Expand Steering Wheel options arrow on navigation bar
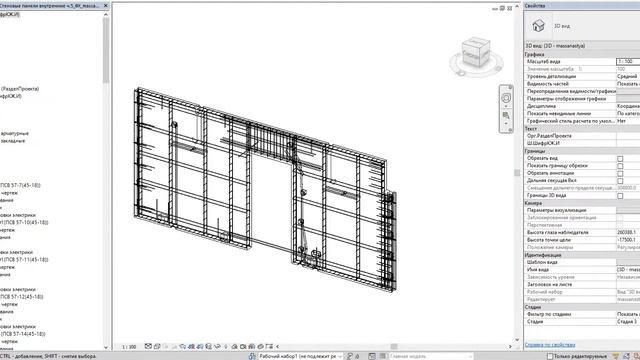This screenshot has width=640, height=360. [x=506, y=107]
